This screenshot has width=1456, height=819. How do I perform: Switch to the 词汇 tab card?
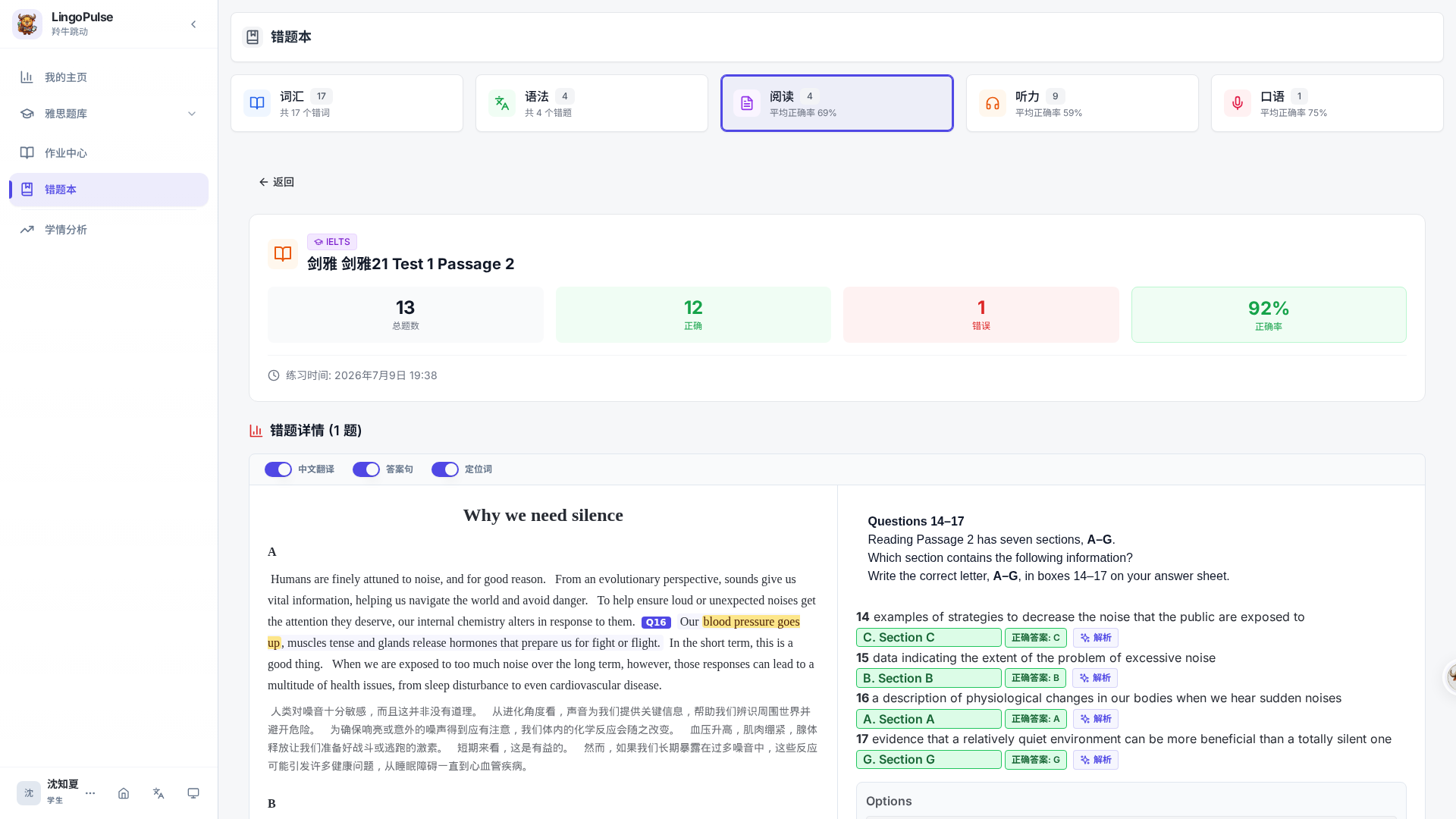click(347, 103)
